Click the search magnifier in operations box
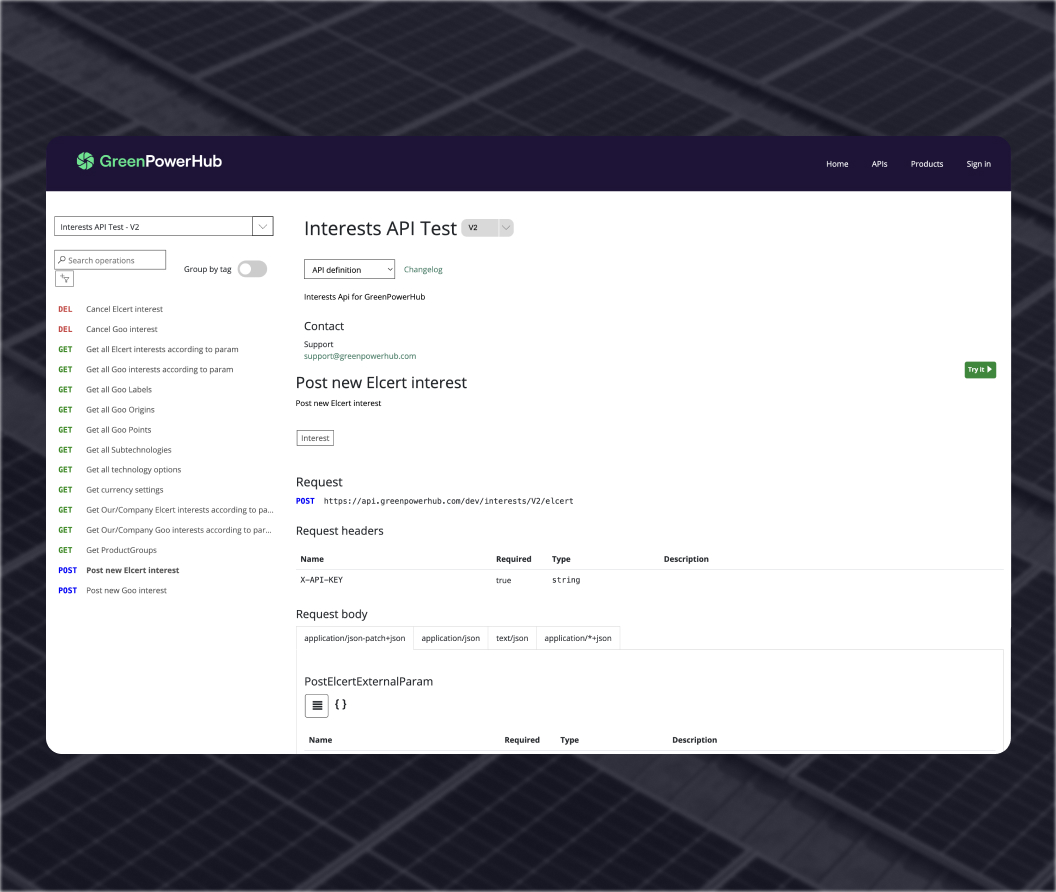 [x=62, y=260]
